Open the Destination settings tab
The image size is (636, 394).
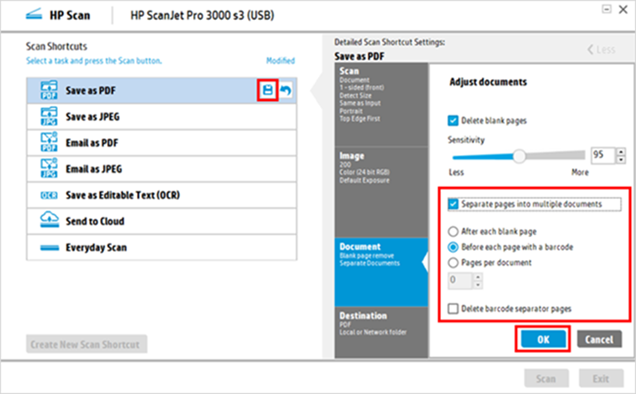tap(381, 332)
